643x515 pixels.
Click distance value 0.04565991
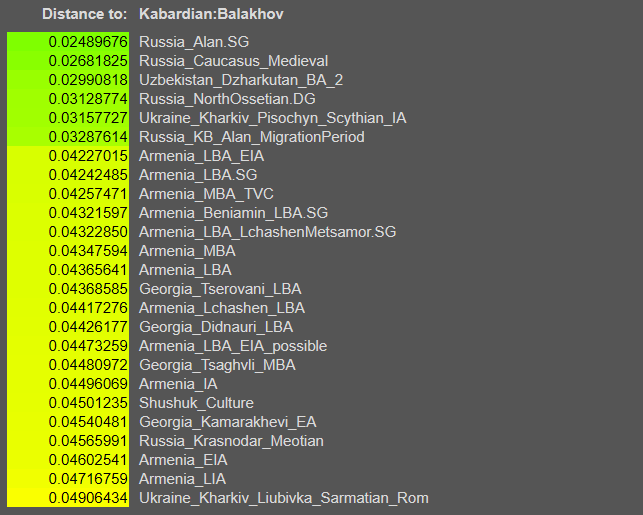(88, 441)
